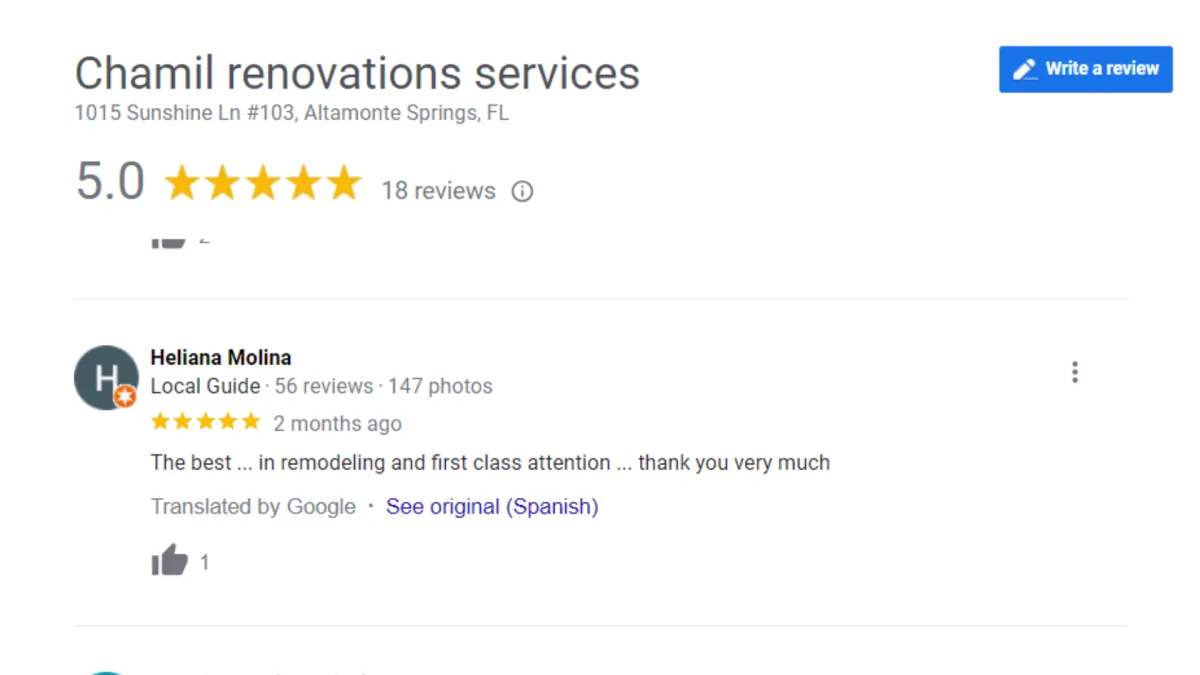Click the Chamil renovations services title
Image resolution: width=1200 pixels, height=675 pixels.
357,74
